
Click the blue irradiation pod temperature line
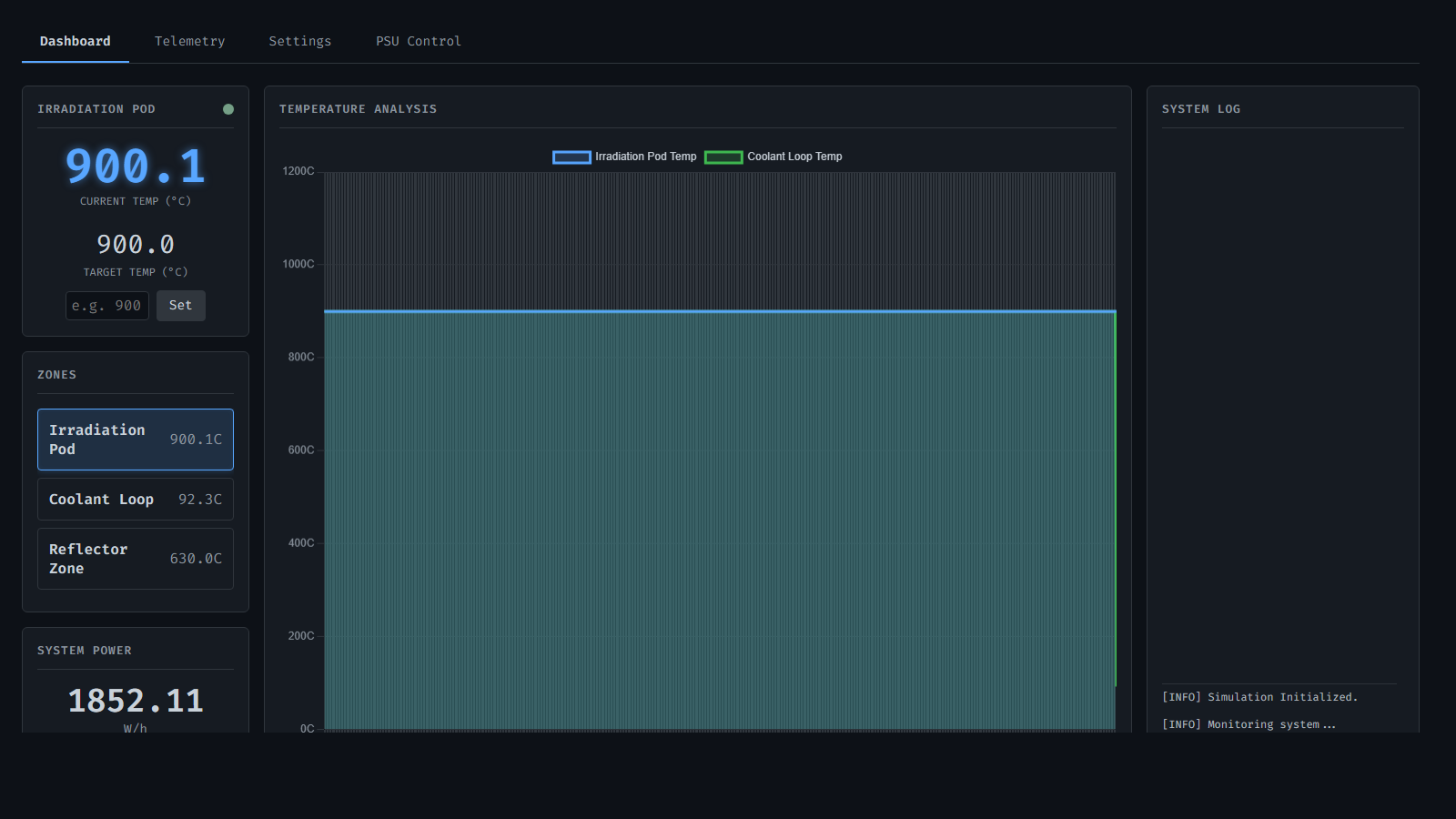click(x=720, y=311)
